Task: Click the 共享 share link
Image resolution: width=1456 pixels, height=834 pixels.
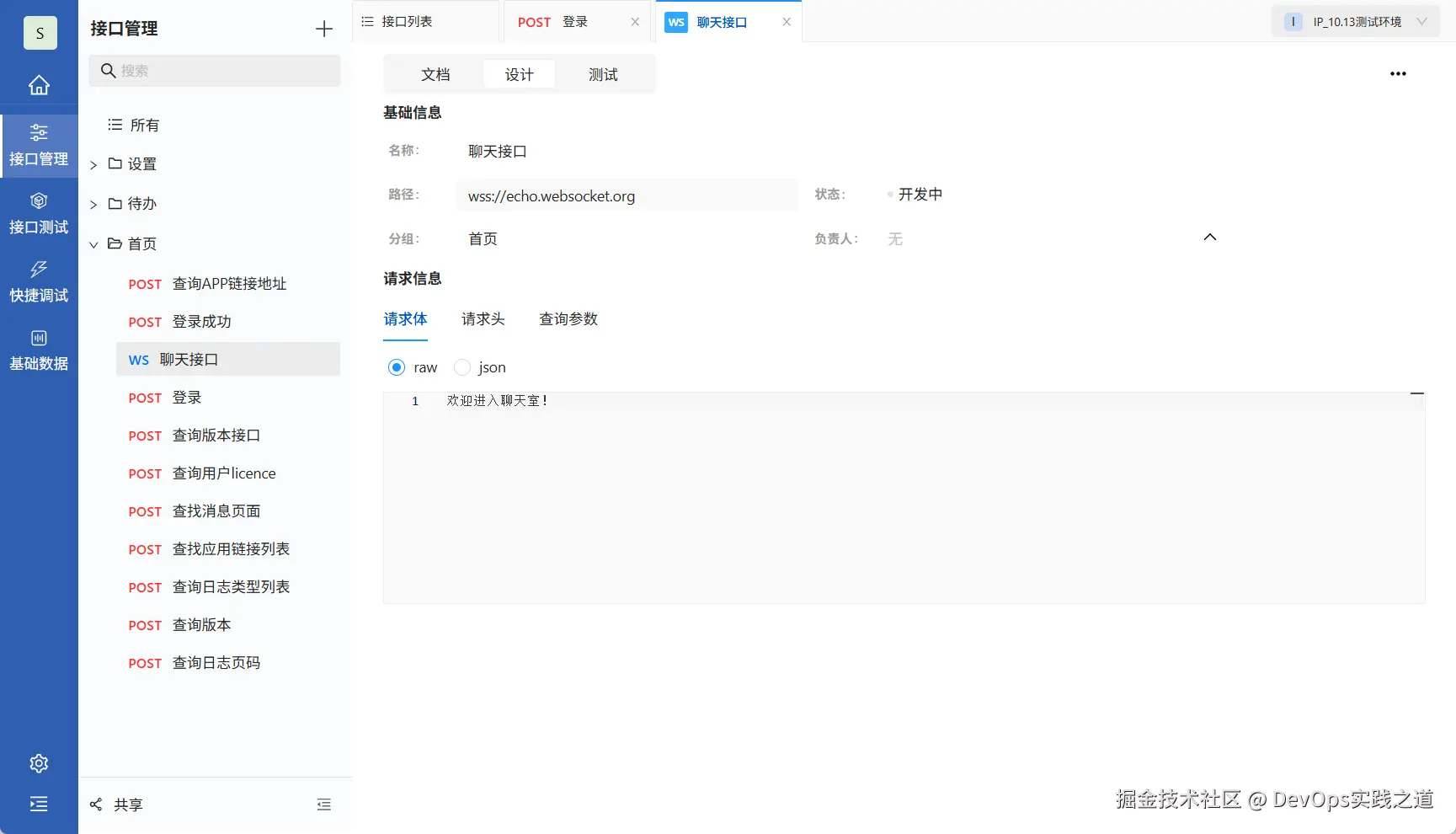Action: point(129,805)
